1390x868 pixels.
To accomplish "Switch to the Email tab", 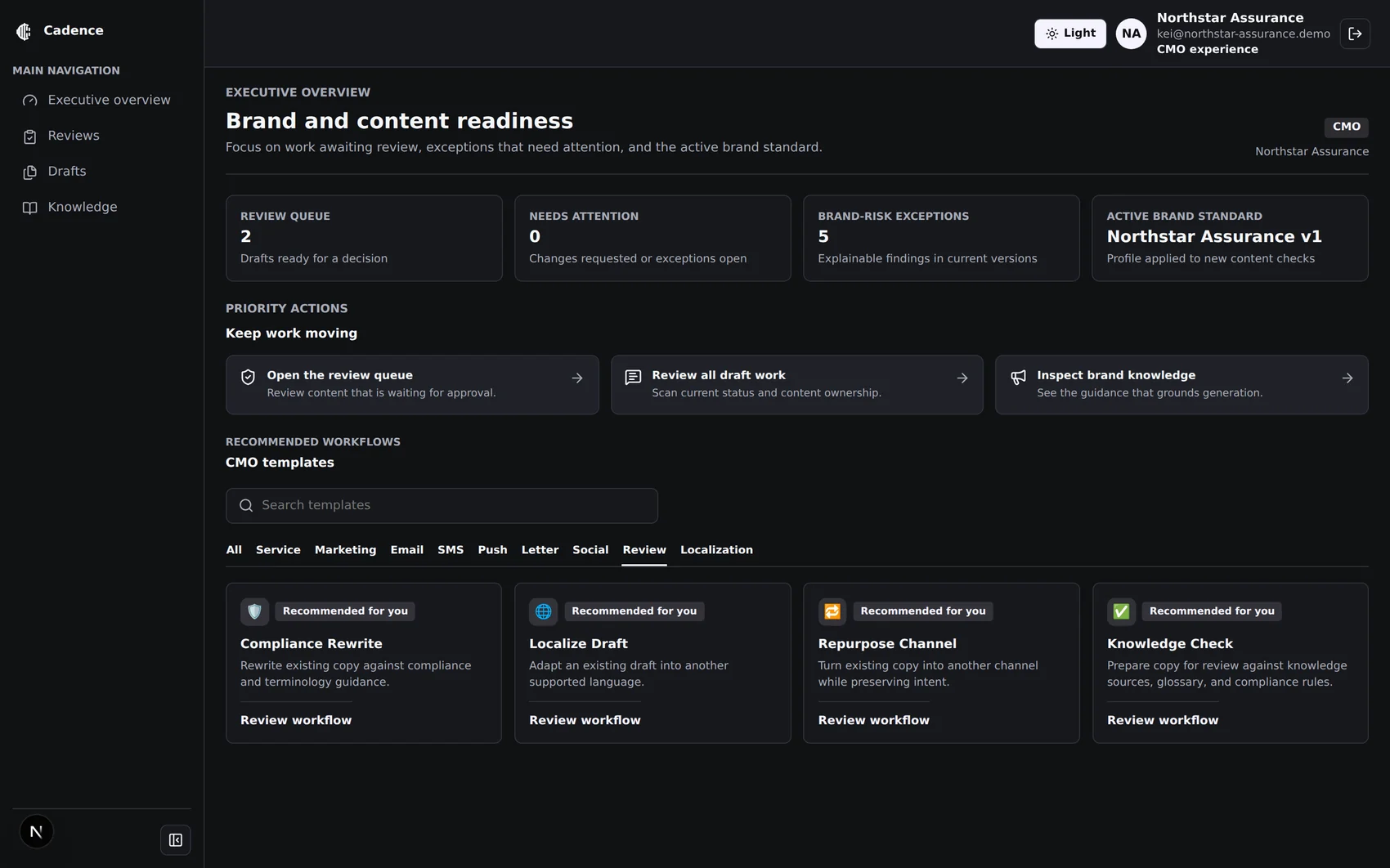I will 406,550.
